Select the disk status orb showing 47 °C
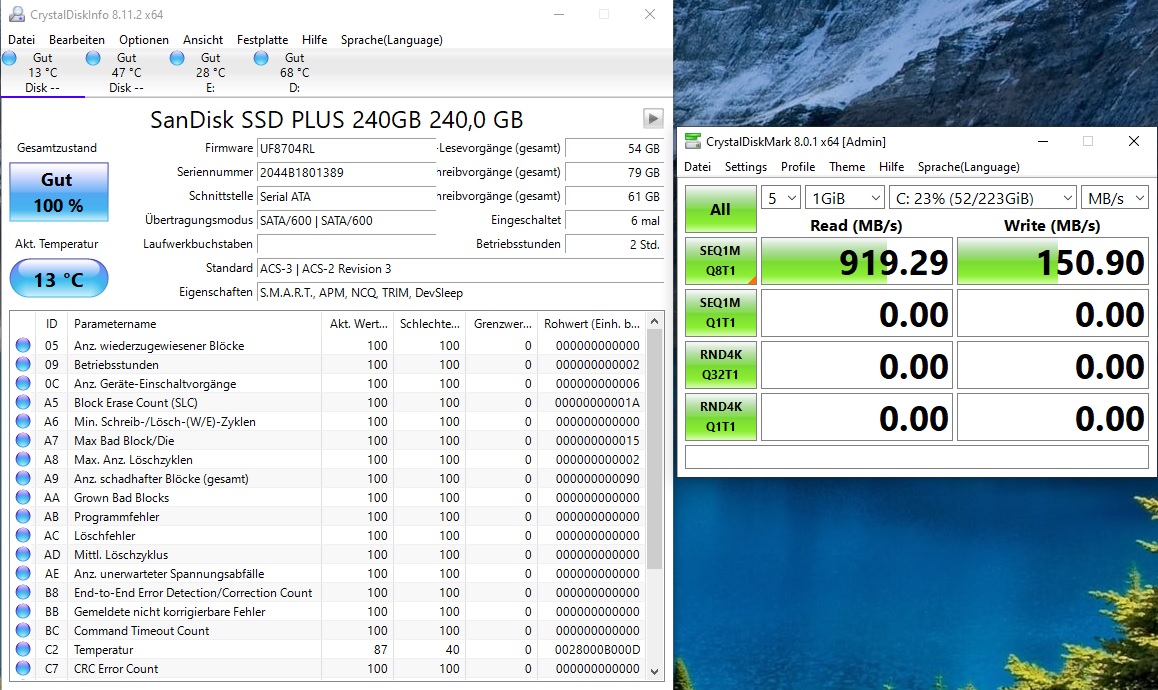 93,58
